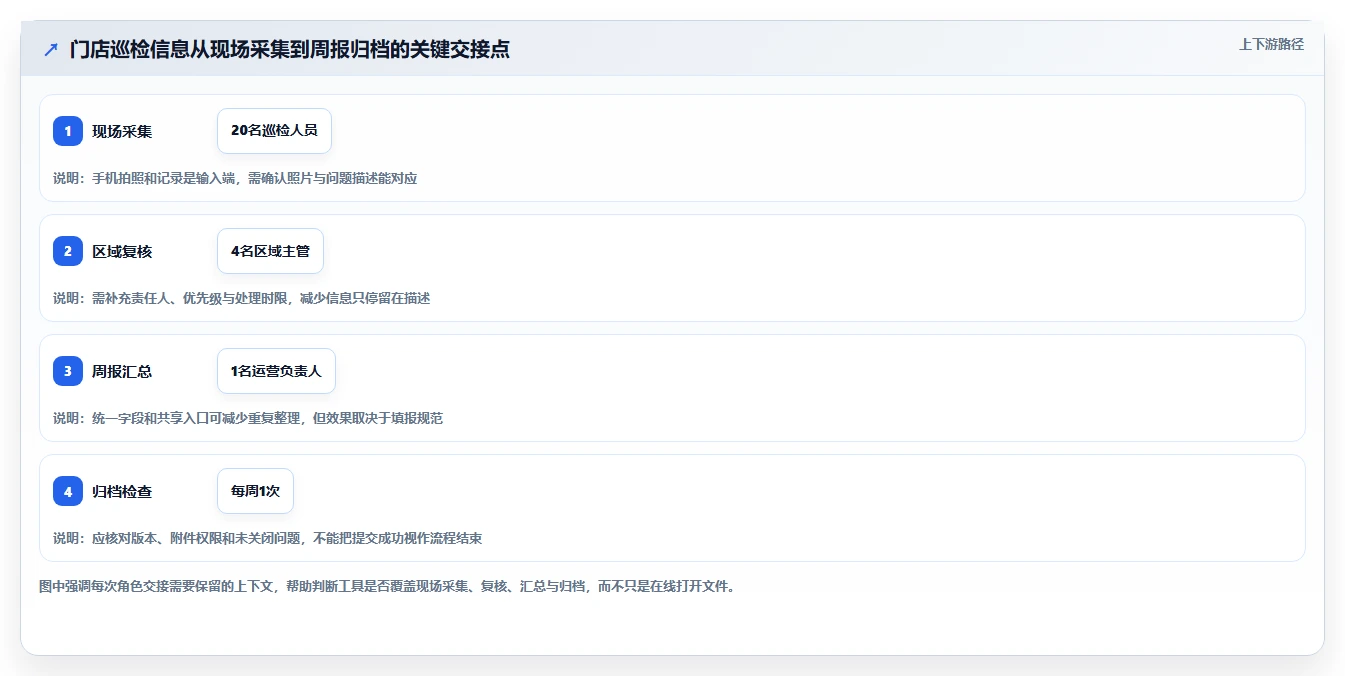Image resolution: width=1345 pixels, height=676 pixels.
Task: Click the note starting 说明：需补充责任人
Action: tap(241, 298)
